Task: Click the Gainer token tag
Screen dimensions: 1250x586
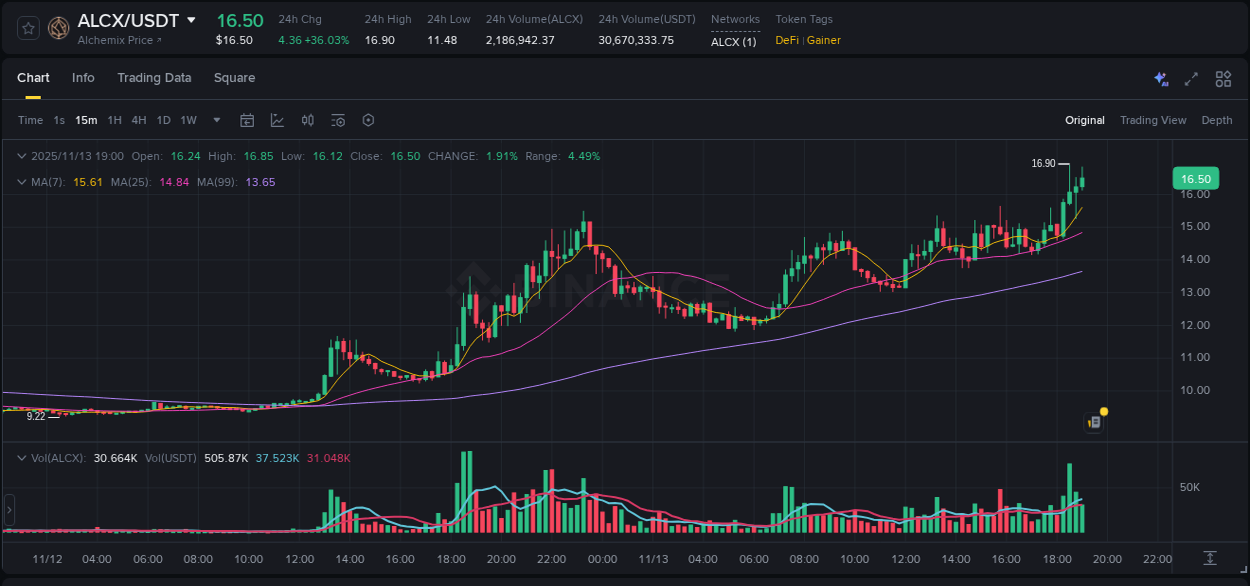Action: tap(824, 40)
